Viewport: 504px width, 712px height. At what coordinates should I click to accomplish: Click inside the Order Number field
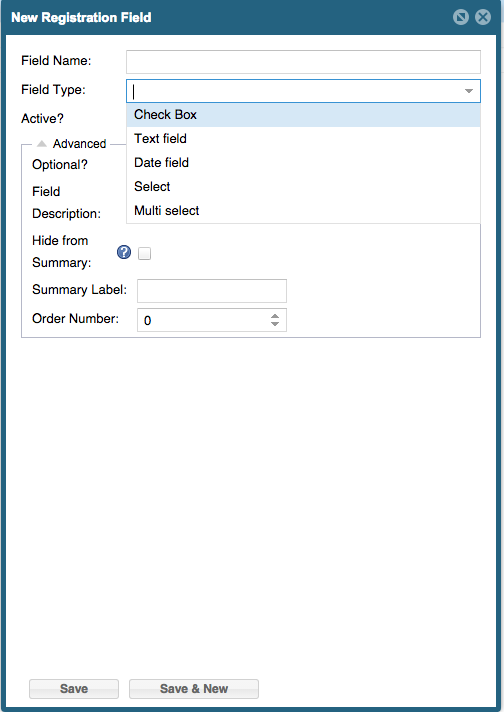click(x=203, y=320)
